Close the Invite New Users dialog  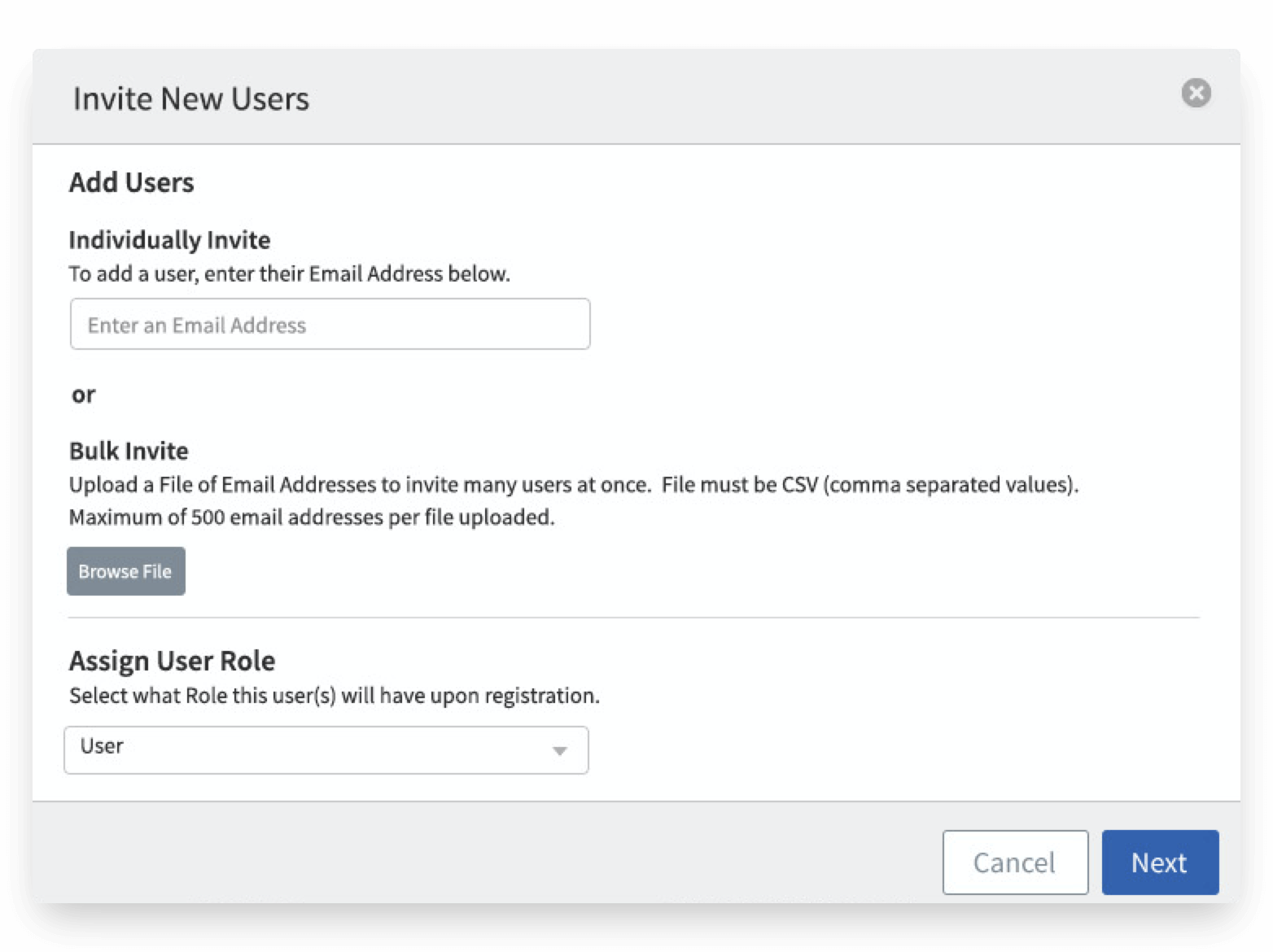click(1196, 93)
